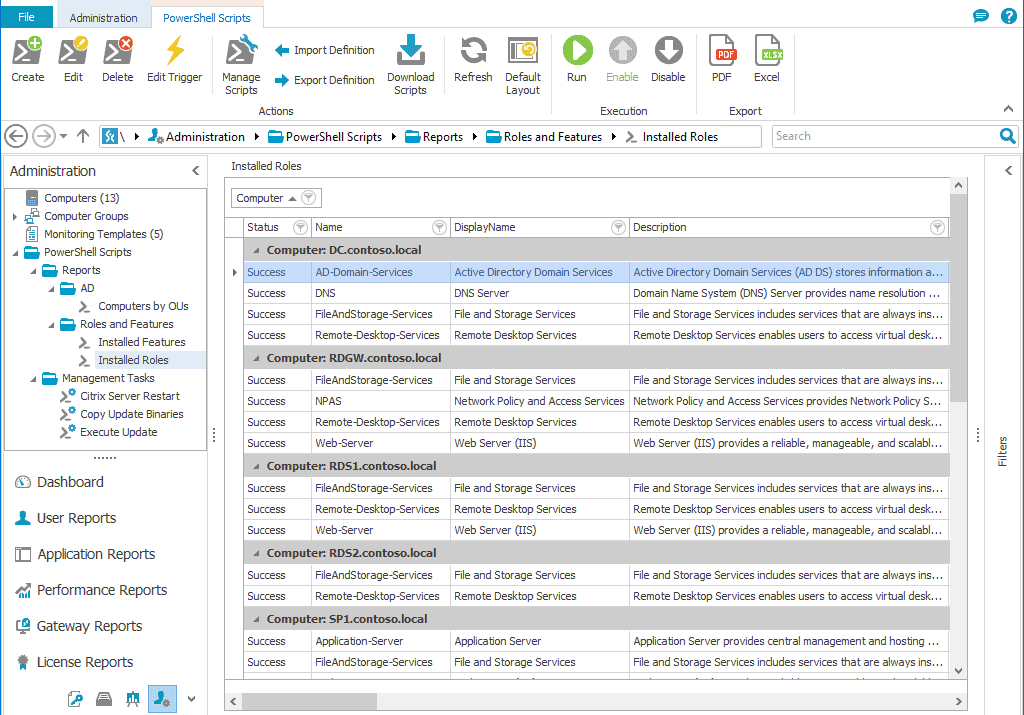Go forward using navigation arrow

[44, 136]
